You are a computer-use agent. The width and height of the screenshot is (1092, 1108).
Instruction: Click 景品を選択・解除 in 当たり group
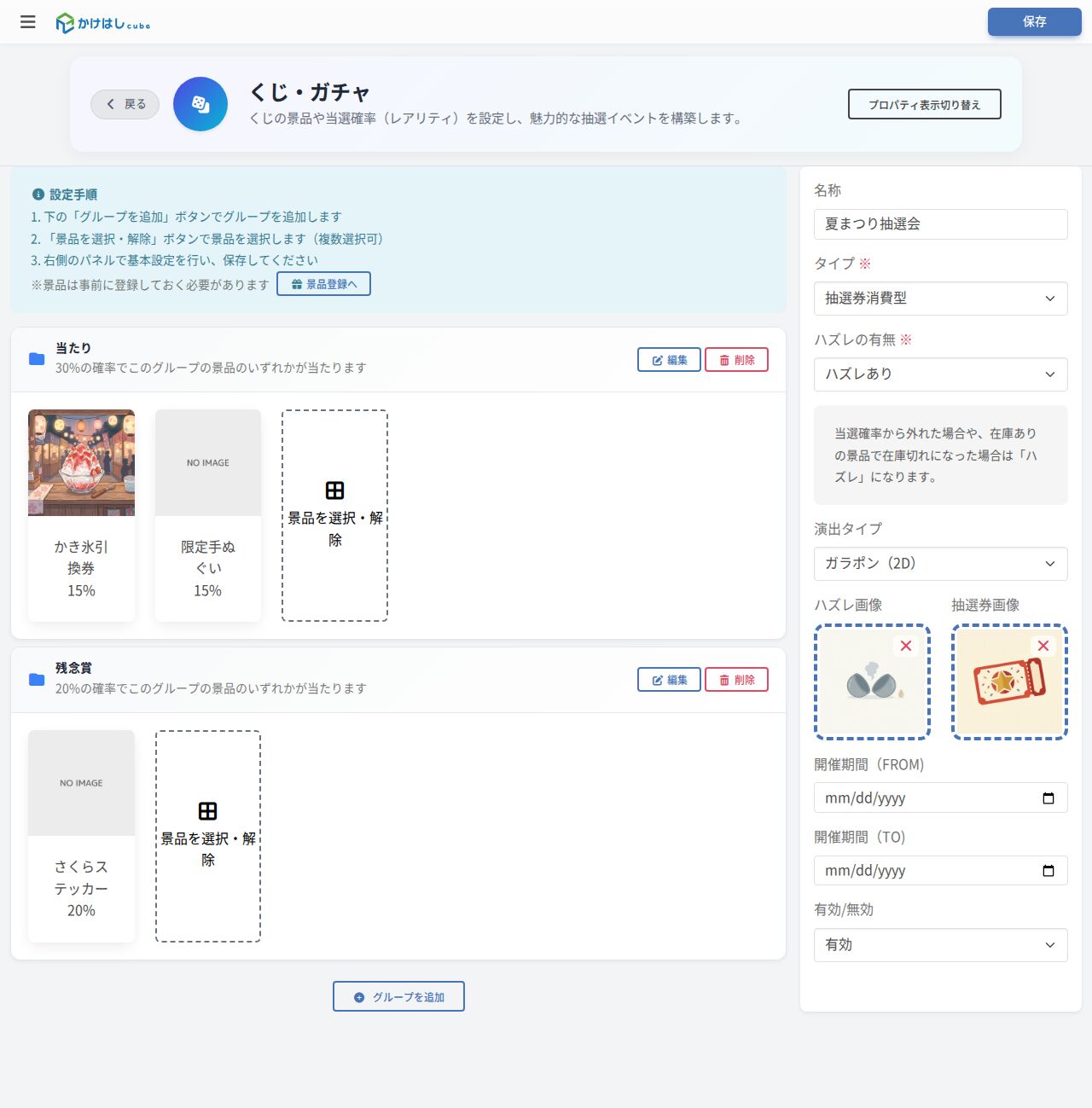335,515
